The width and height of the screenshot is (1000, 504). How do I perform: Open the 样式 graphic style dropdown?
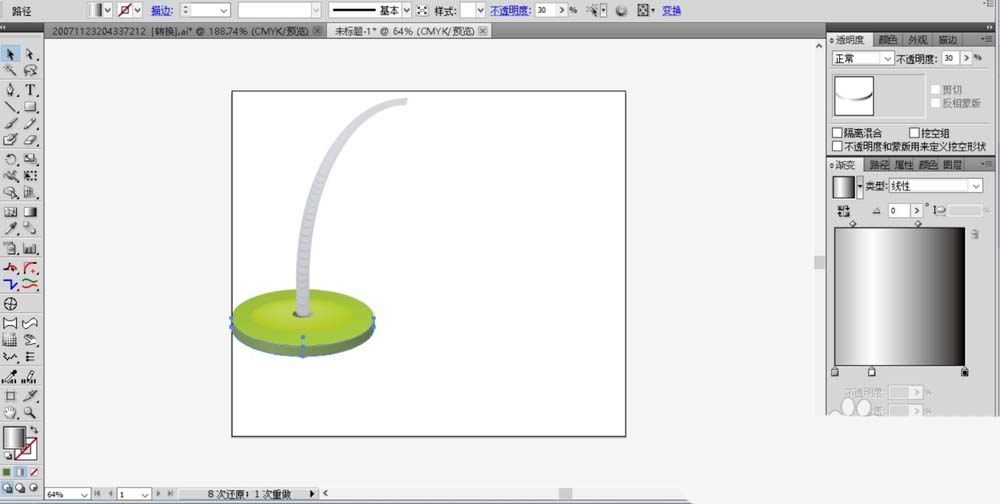pos(480,10)
